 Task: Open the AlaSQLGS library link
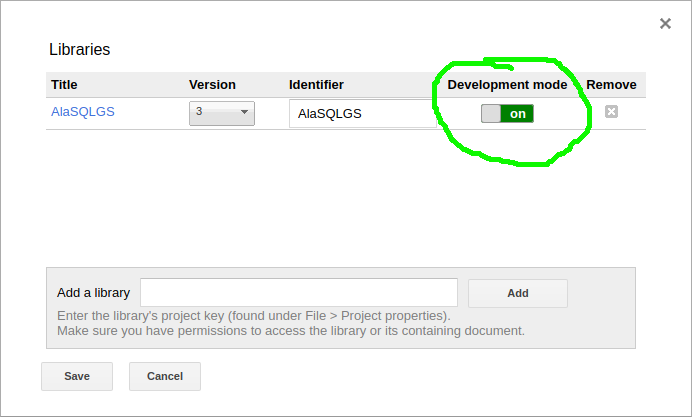pyautogui.click(x=83, y=112)
